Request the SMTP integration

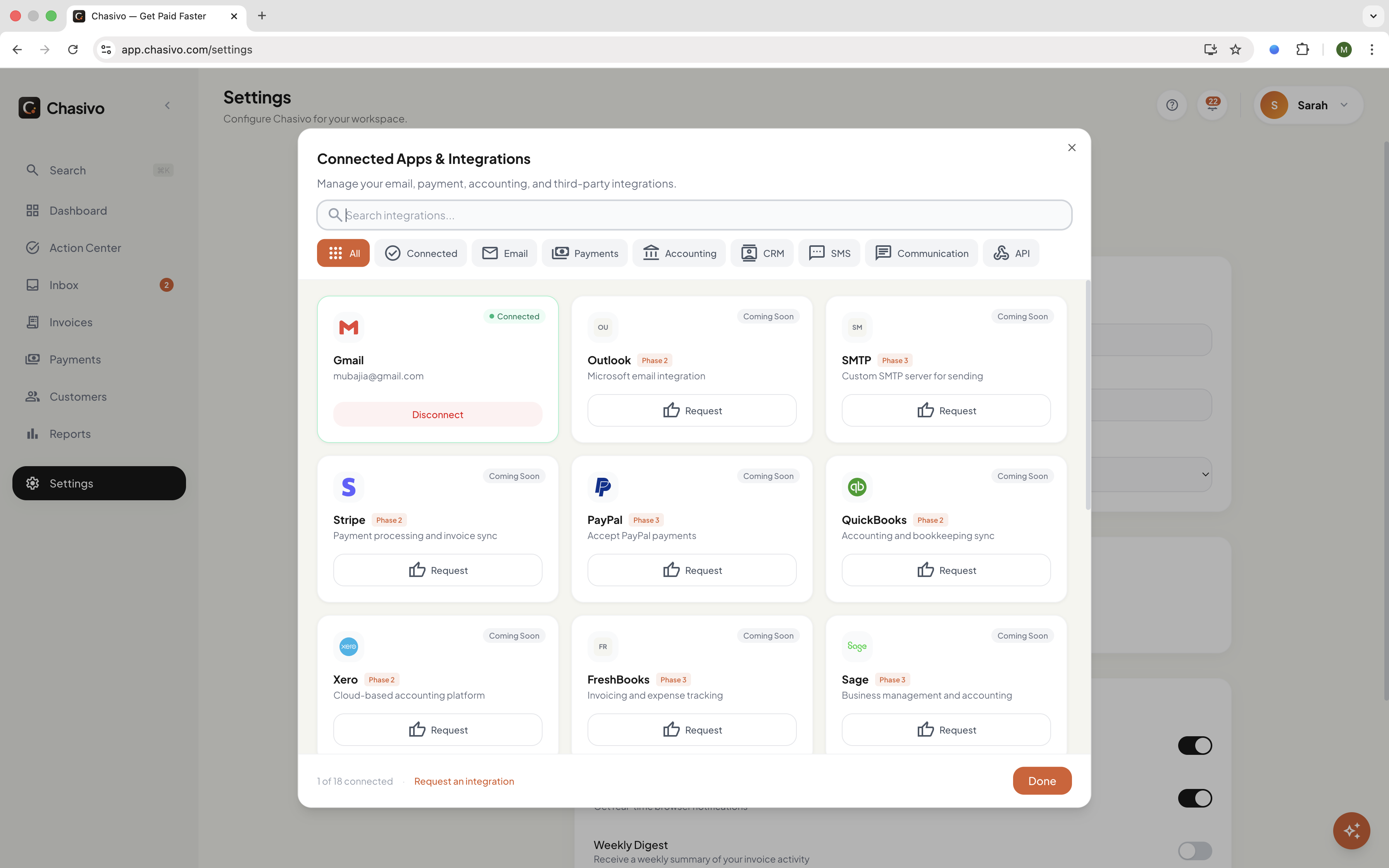pyautogui.click(x=946, y=410)
